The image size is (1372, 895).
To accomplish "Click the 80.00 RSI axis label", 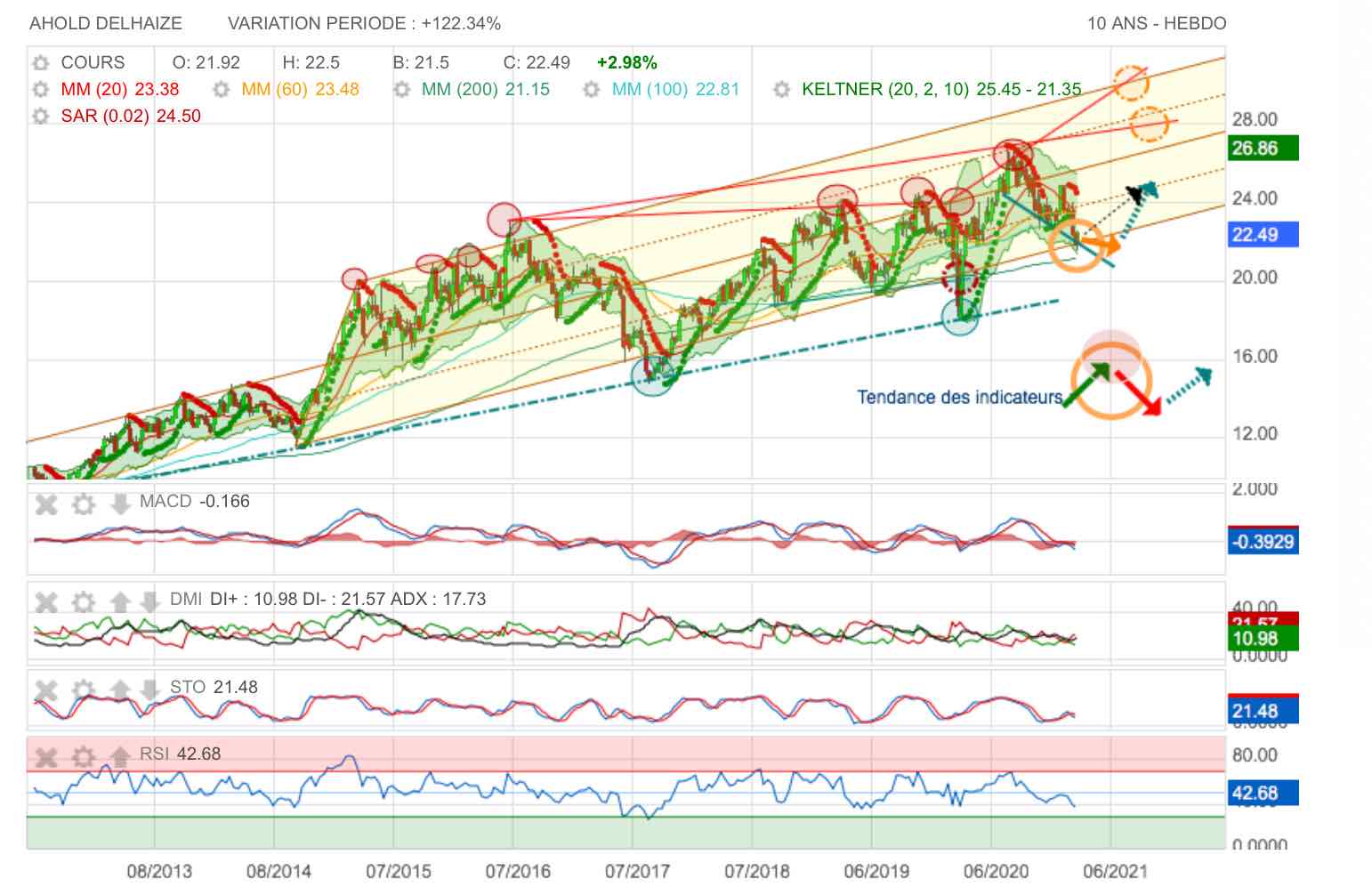I will tap(1255, 755).
